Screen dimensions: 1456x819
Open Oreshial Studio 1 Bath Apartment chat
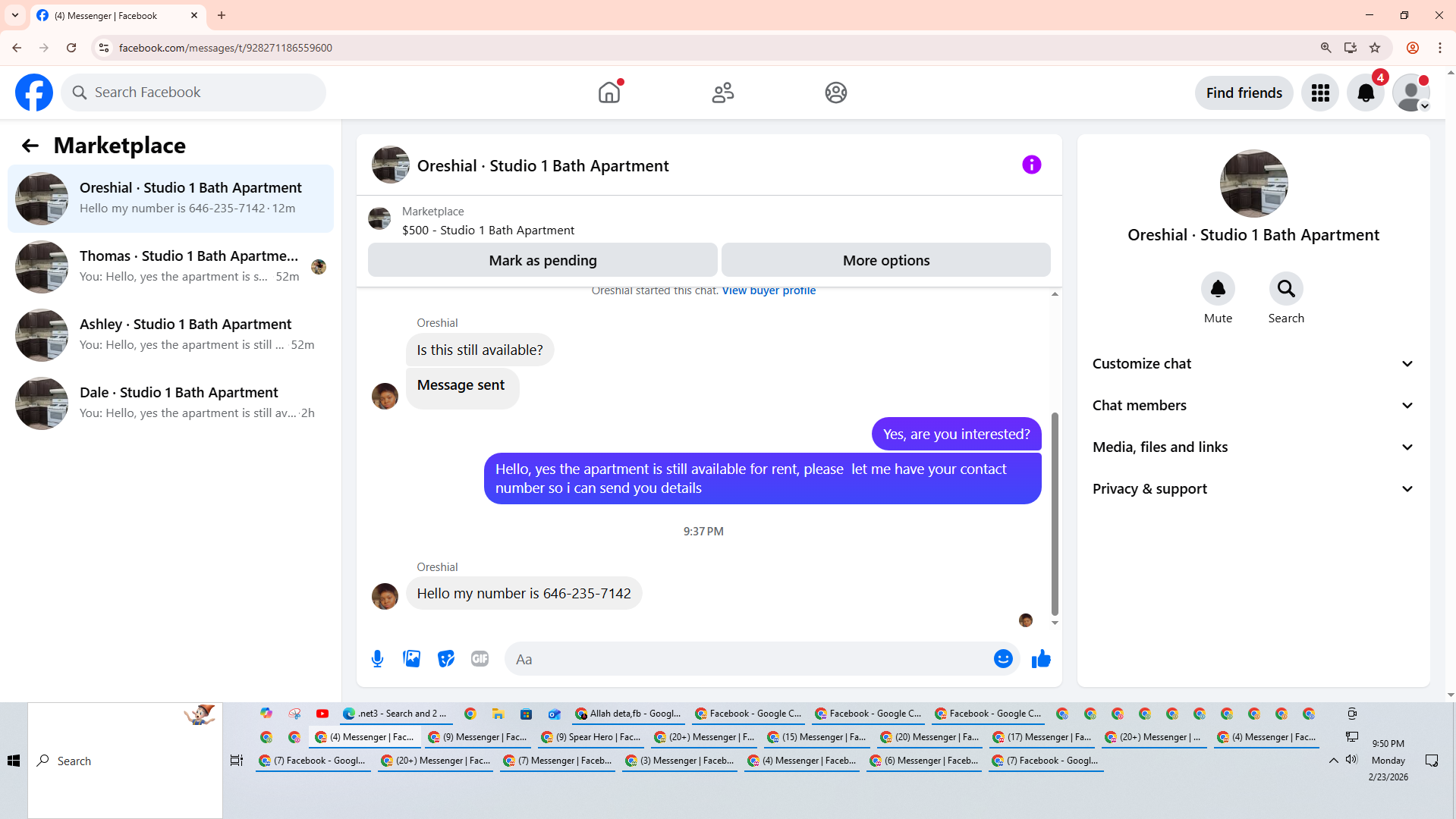[x=171, y=199]
